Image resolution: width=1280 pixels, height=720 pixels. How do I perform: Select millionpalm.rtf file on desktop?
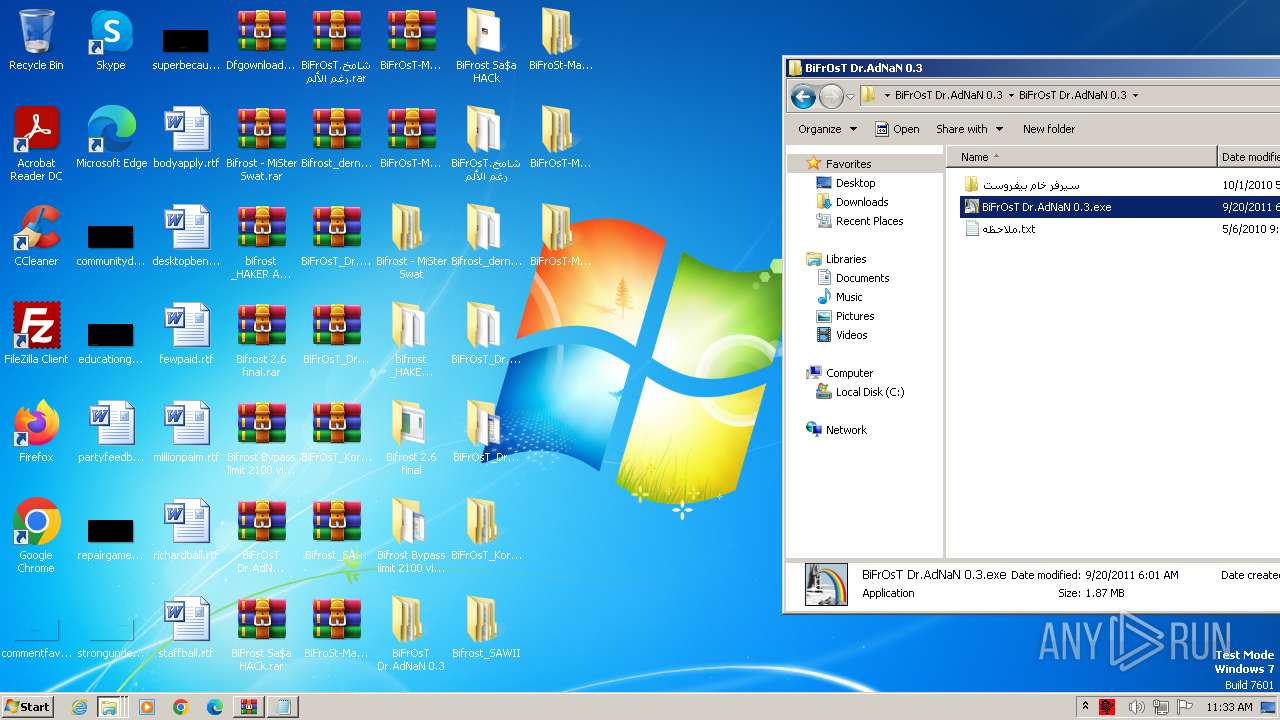(x=186, y=432)
